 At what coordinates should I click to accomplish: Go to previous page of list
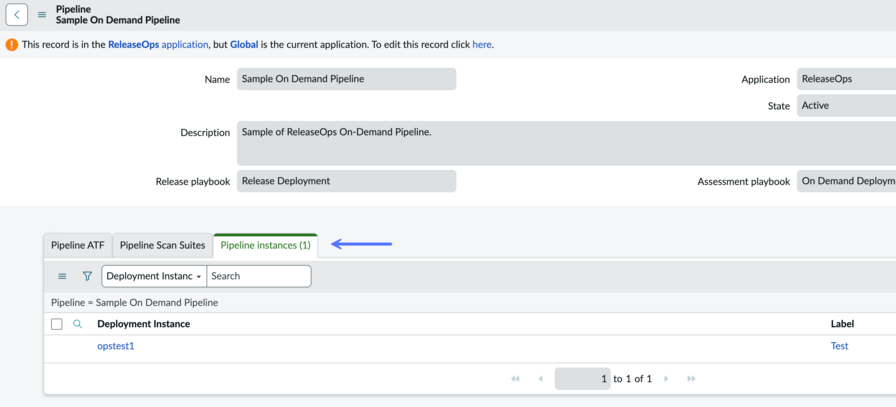tap(540, 379)
